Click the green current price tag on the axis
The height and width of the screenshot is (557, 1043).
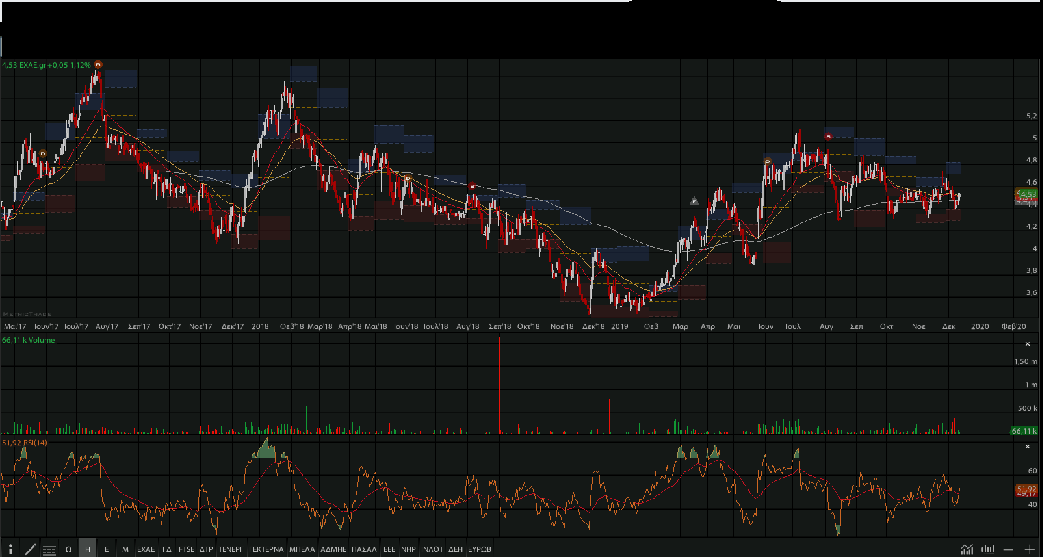click(1026, 194)
